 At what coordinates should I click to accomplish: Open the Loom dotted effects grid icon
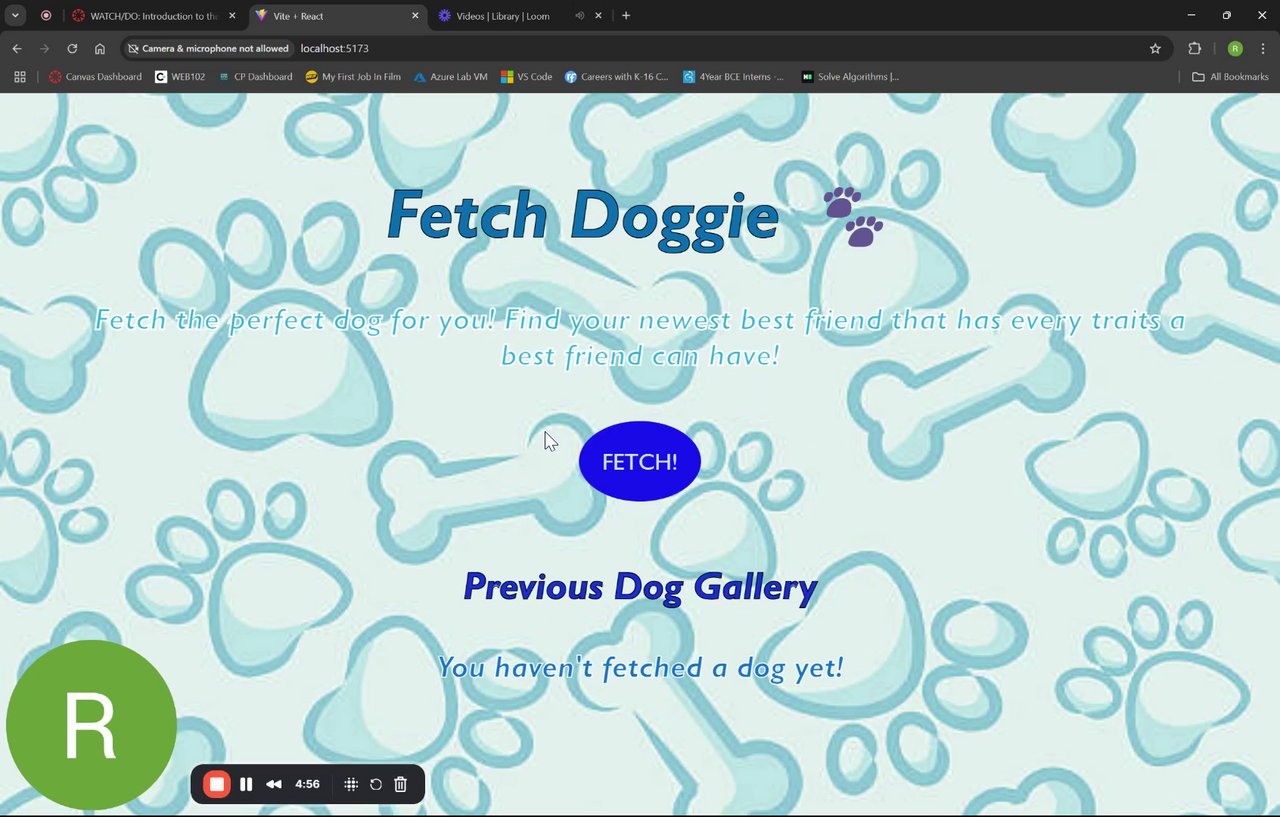(351, 784)
